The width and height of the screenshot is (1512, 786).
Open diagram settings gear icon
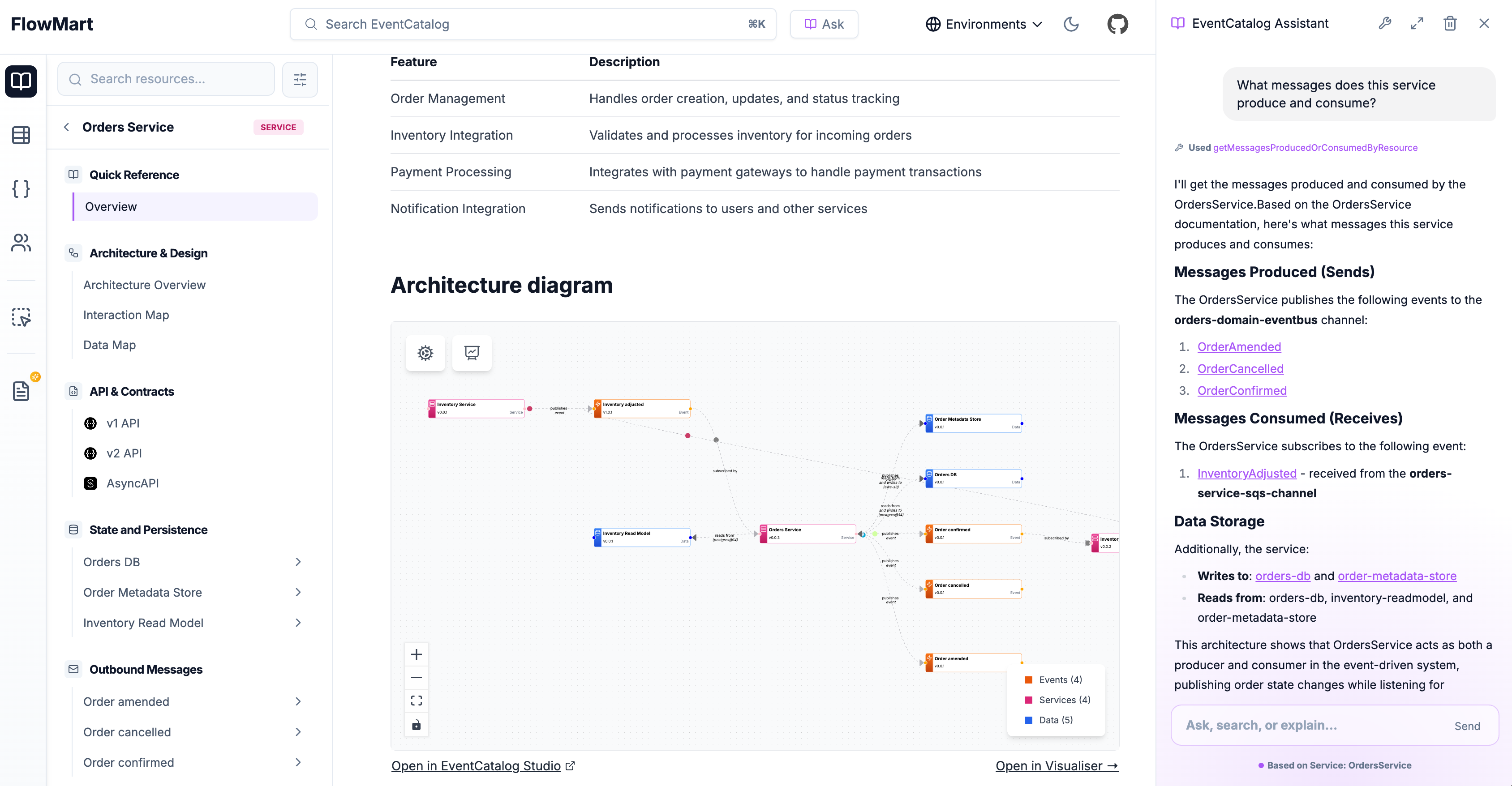tap(425, 353)
